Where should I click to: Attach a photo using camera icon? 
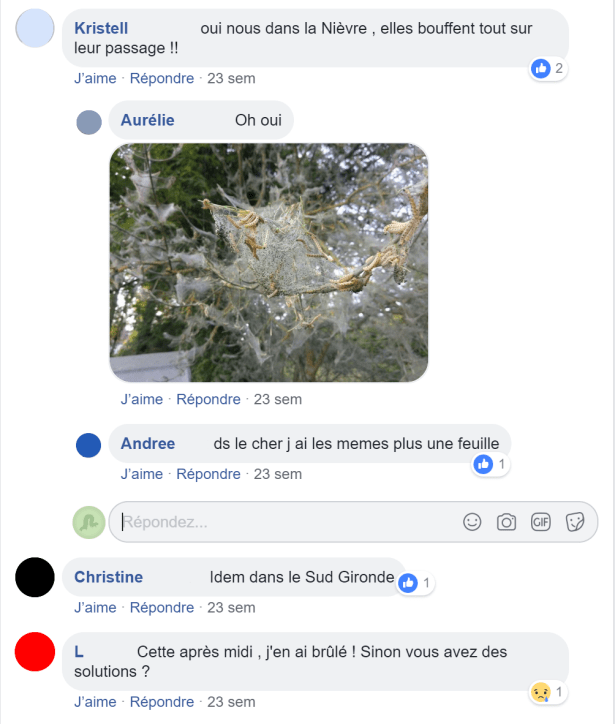tap(506, 522)
